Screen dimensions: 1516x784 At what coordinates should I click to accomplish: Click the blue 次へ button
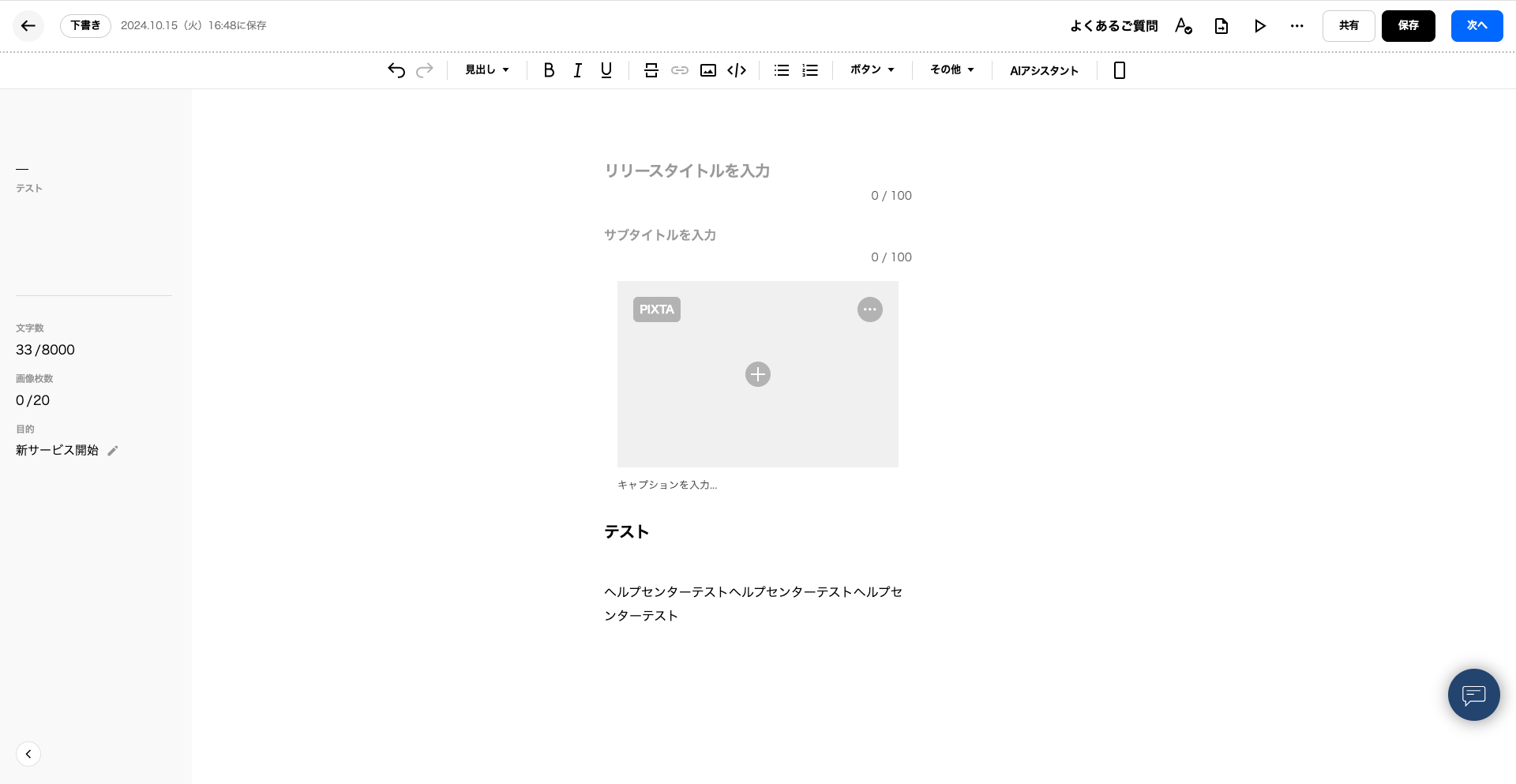[x=1477, y=26]
